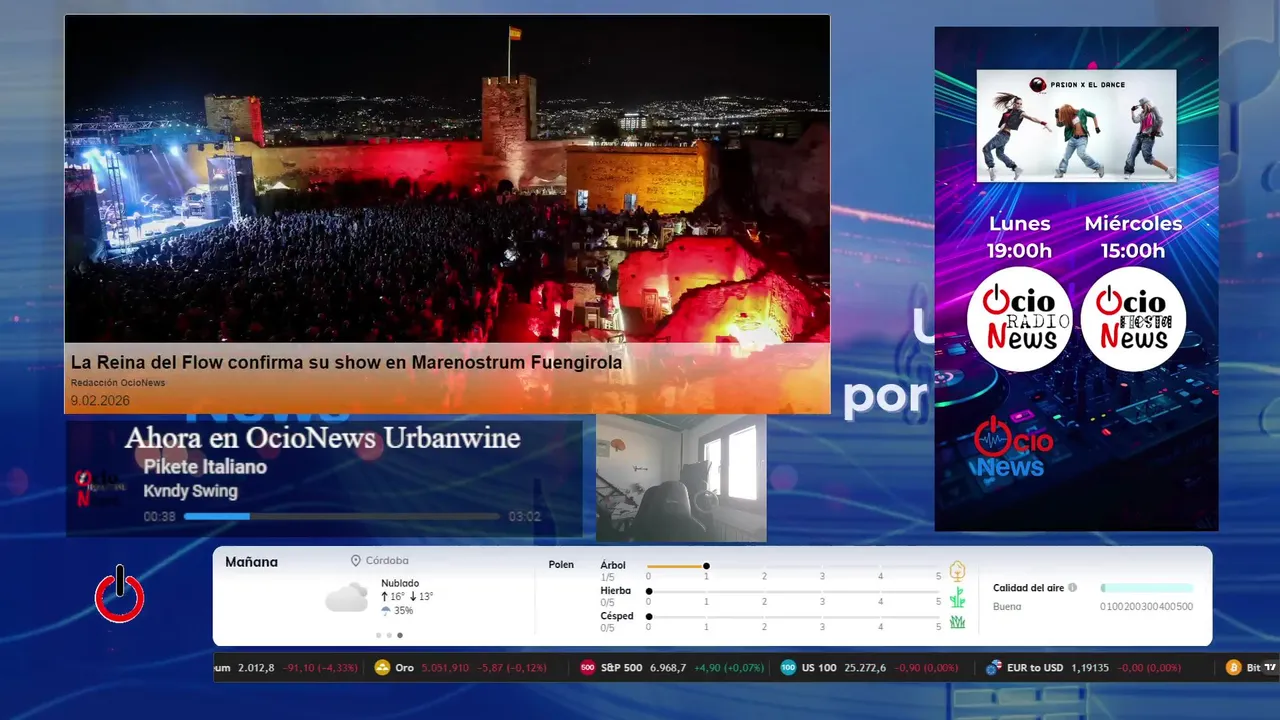Click the song progress bar

[342, 517]
